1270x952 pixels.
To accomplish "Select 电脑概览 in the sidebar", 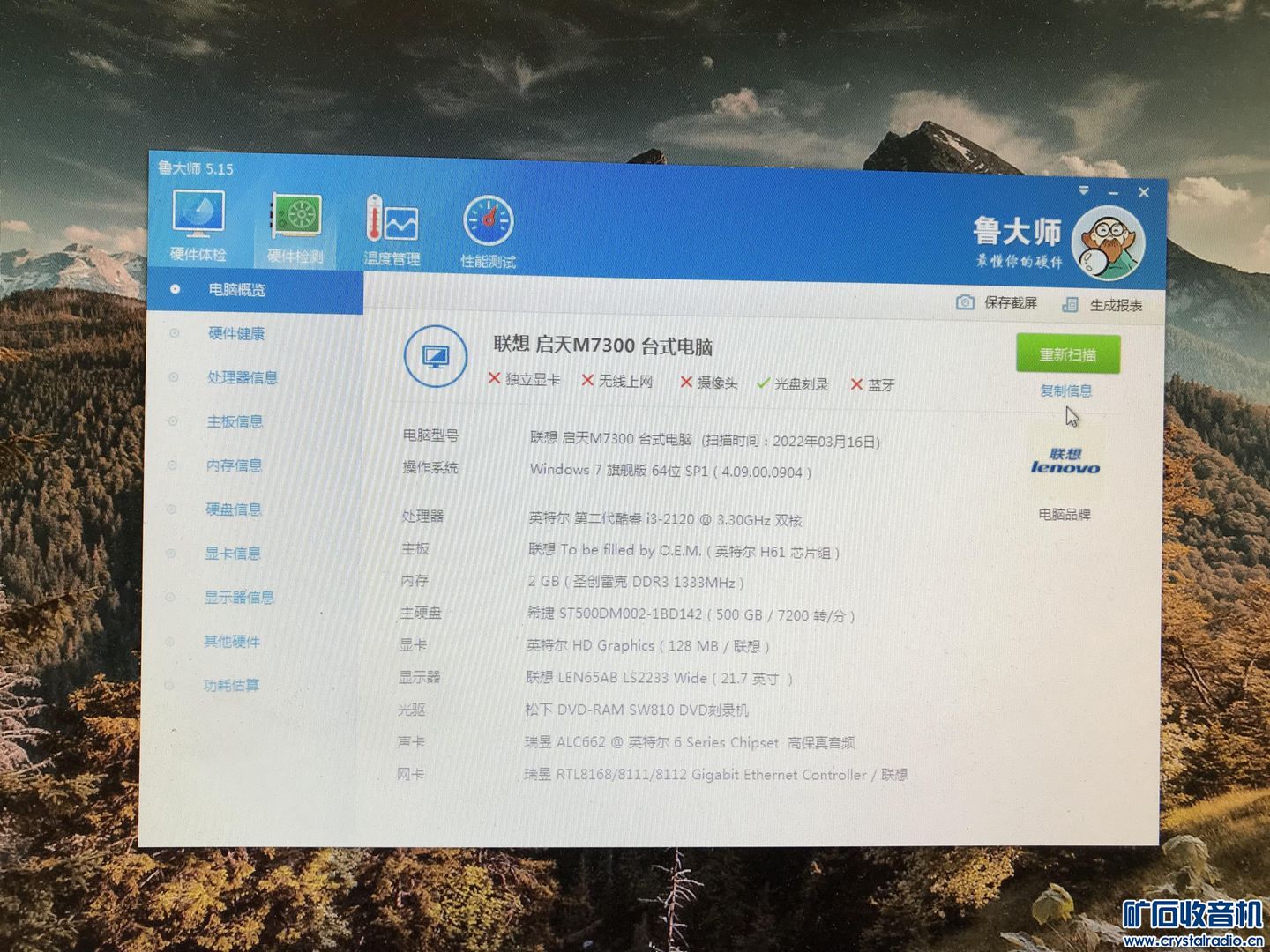I will [254, 290].
